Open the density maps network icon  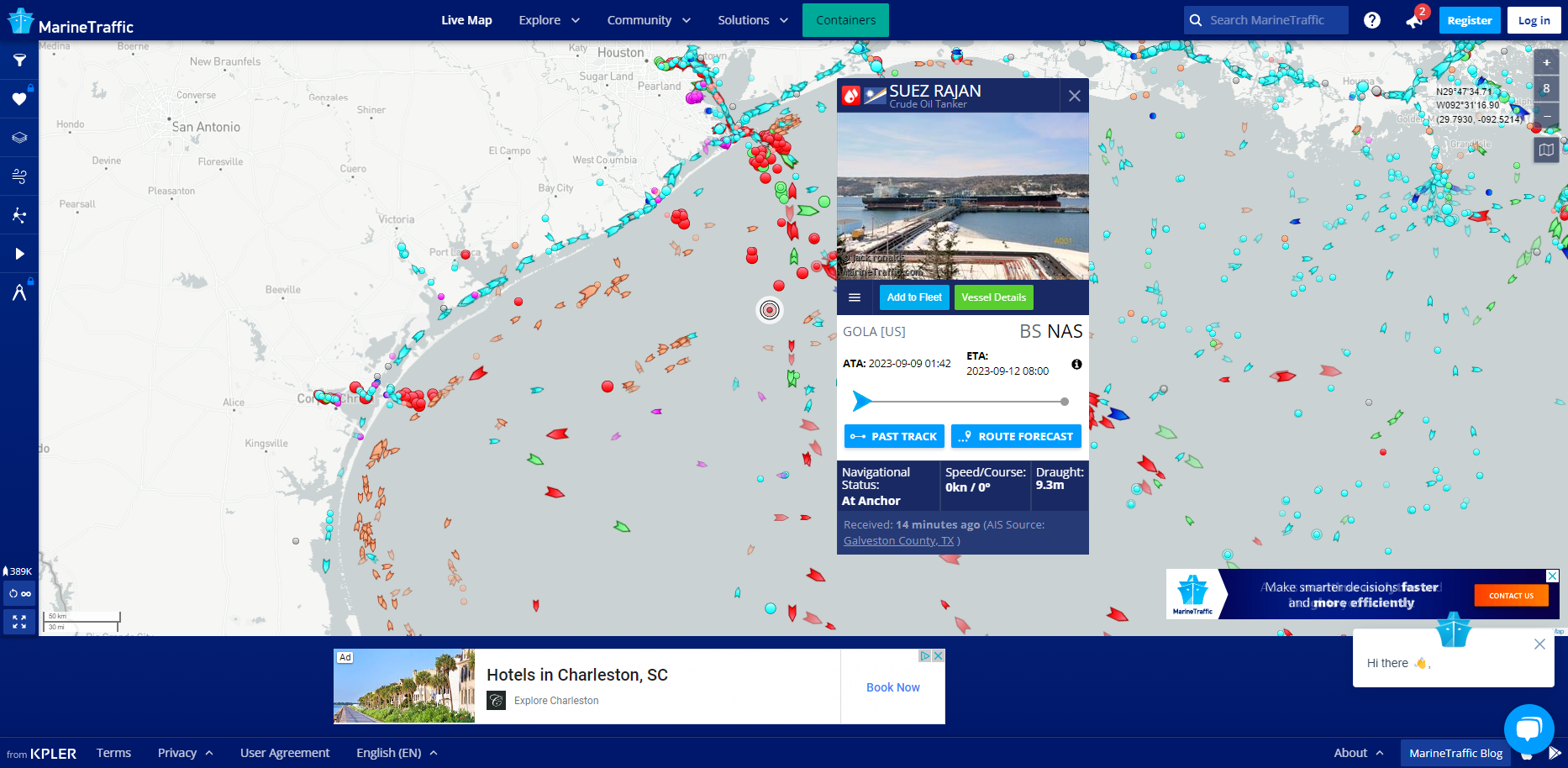pos(19,215)
